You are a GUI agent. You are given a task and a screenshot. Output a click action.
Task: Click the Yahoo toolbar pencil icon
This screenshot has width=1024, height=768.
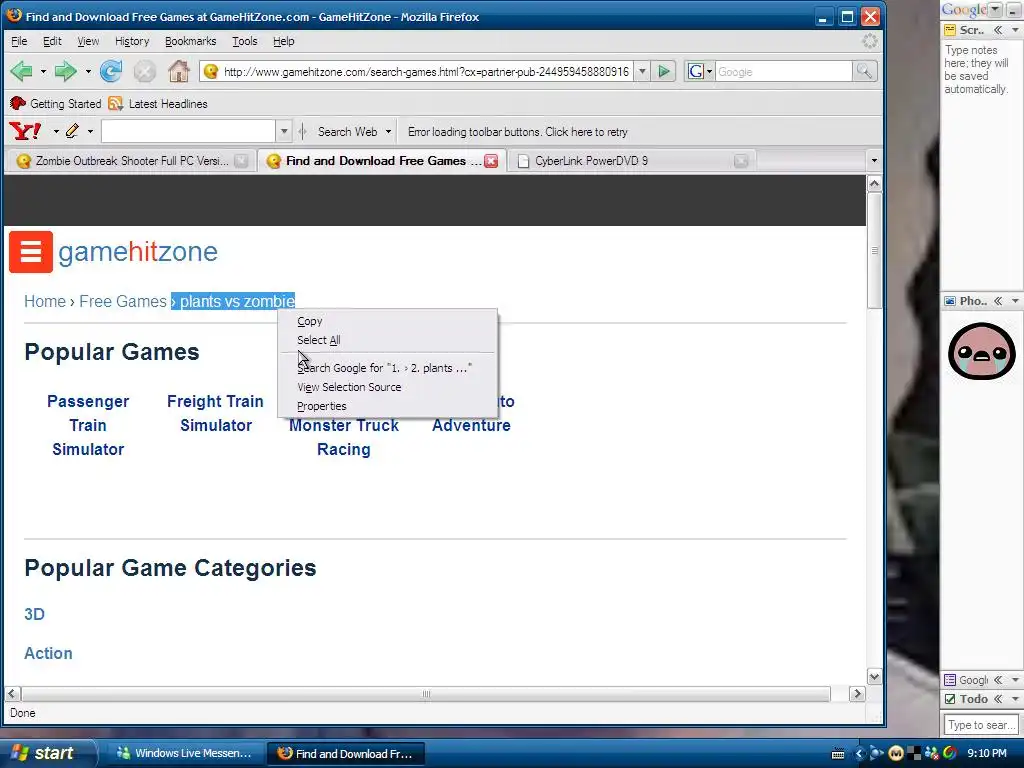[x=72, y=131]
